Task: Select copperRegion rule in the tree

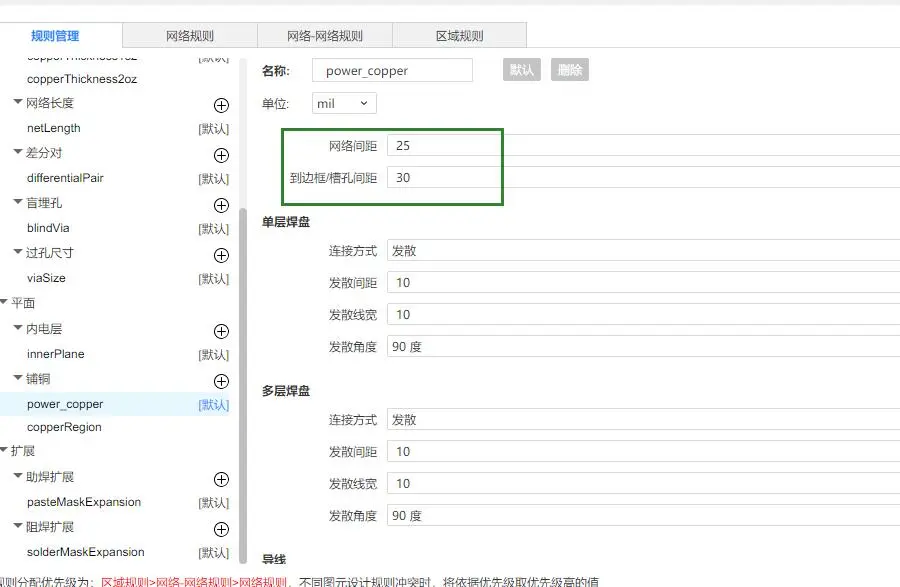Action: [x=64, y=427]
